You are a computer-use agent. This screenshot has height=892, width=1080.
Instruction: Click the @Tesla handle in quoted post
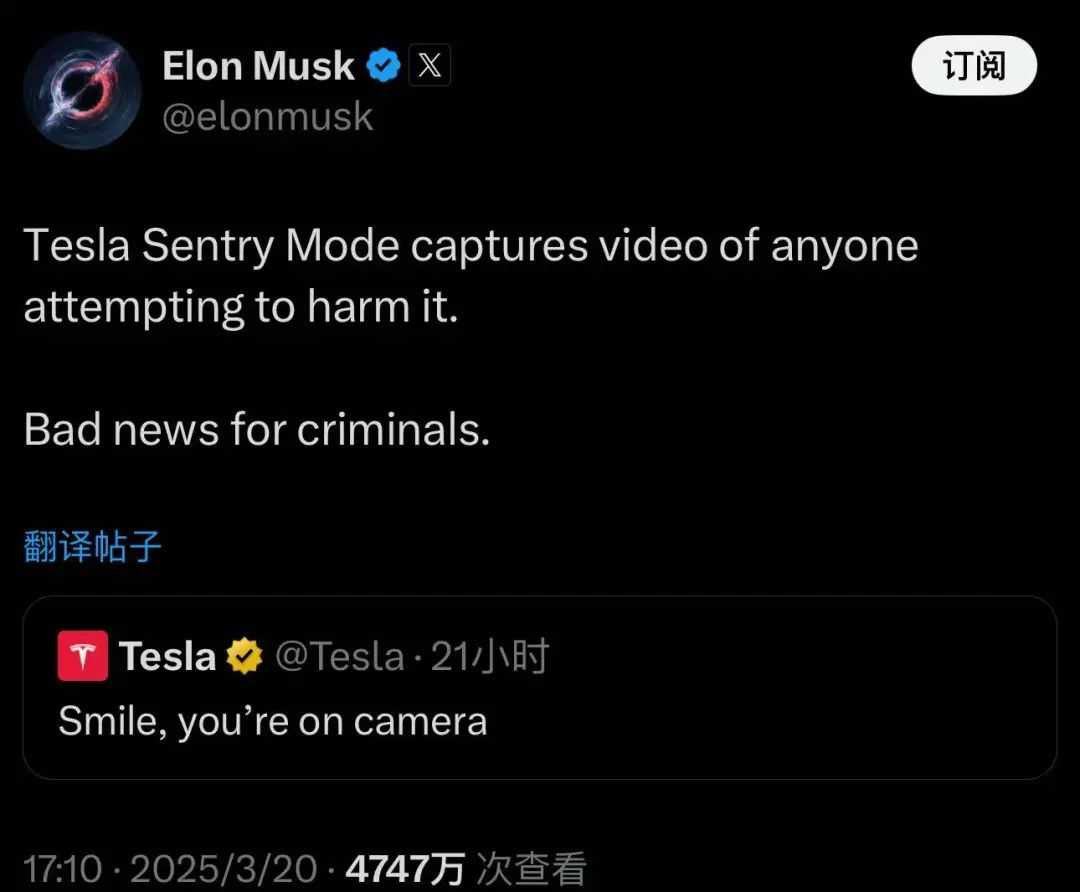coord(339,657)
